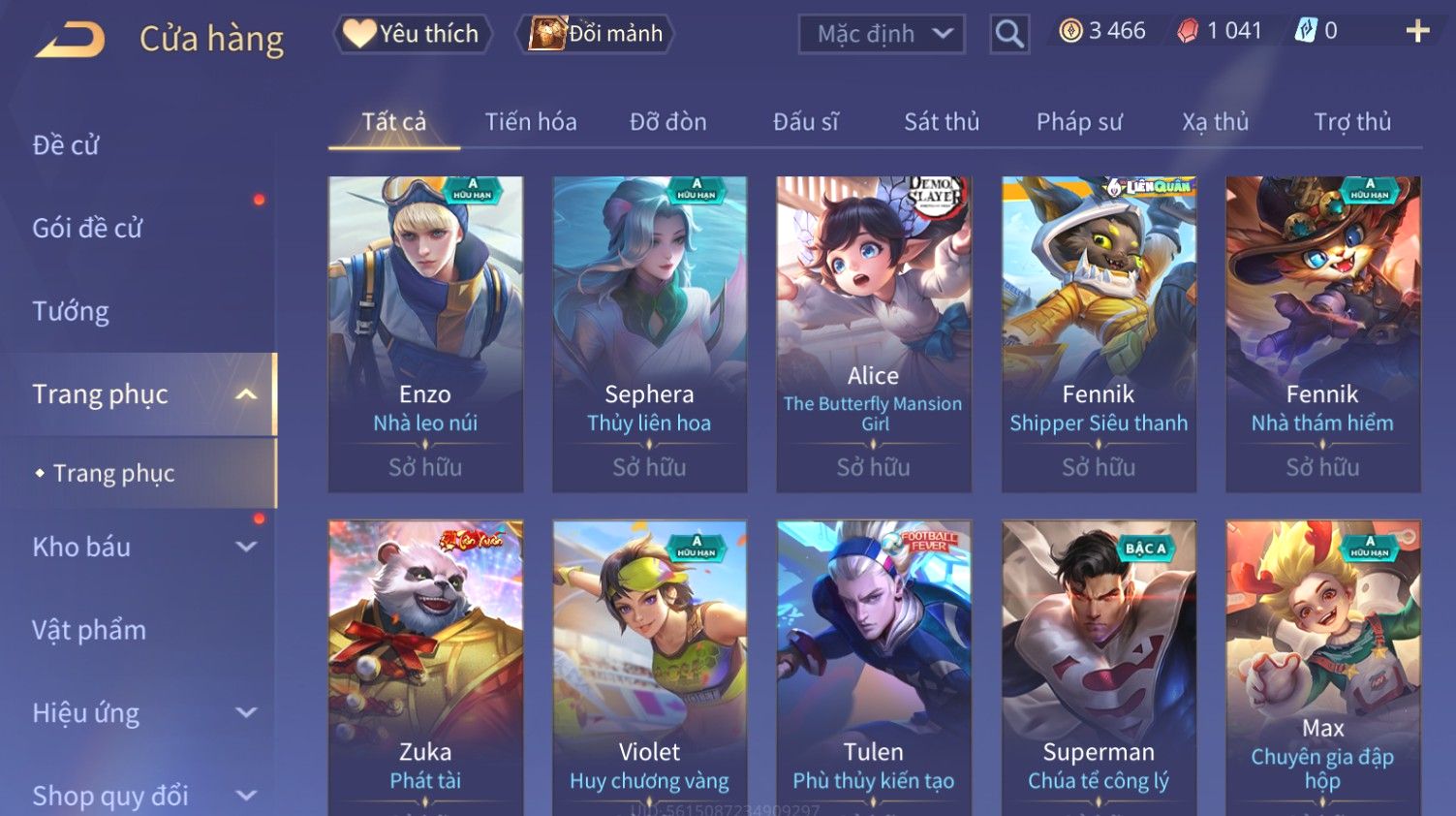The height and width of the screenshot is (816, 1456).
Task: Expand the Hiệu ứng sidebar section
Action: (246, 713)
